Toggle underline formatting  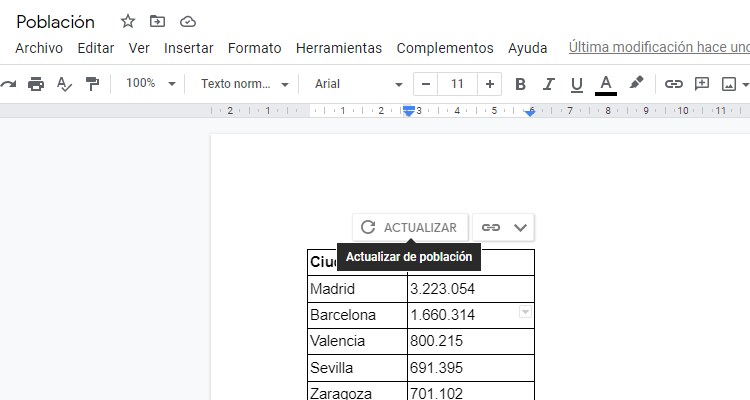click(x=576, y=84)
